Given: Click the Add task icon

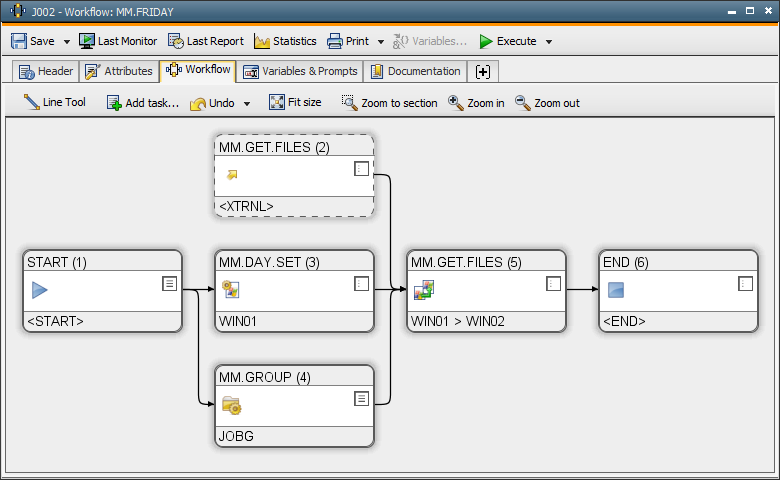Looking at the screenshot, I should coord(114,103).
